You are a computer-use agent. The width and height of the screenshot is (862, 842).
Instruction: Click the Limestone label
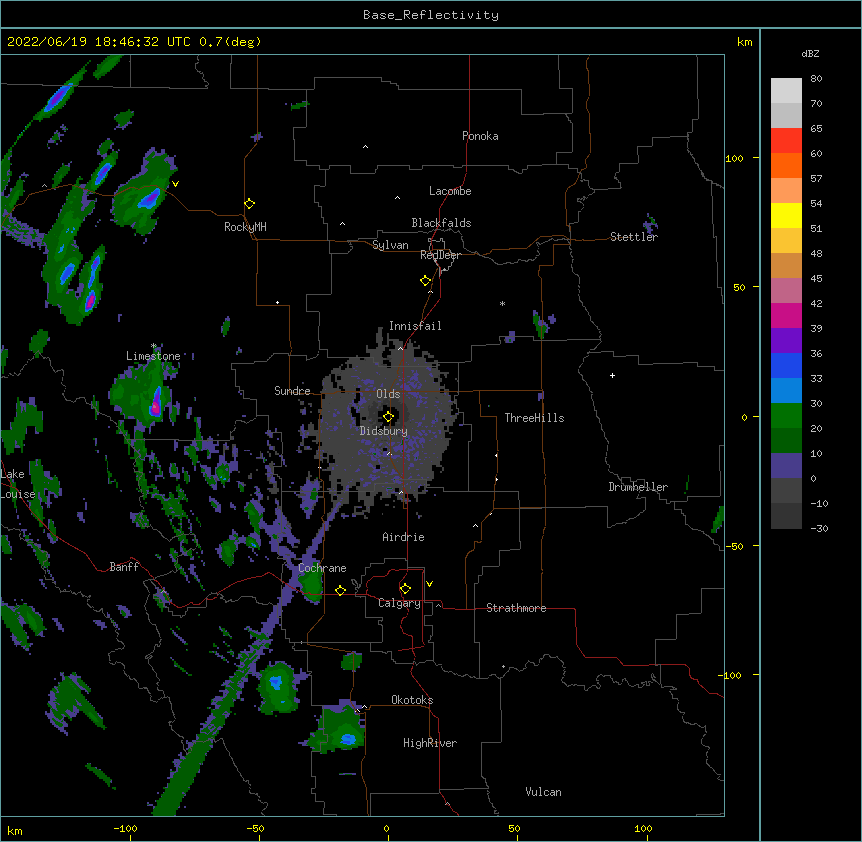pos(153,356)
